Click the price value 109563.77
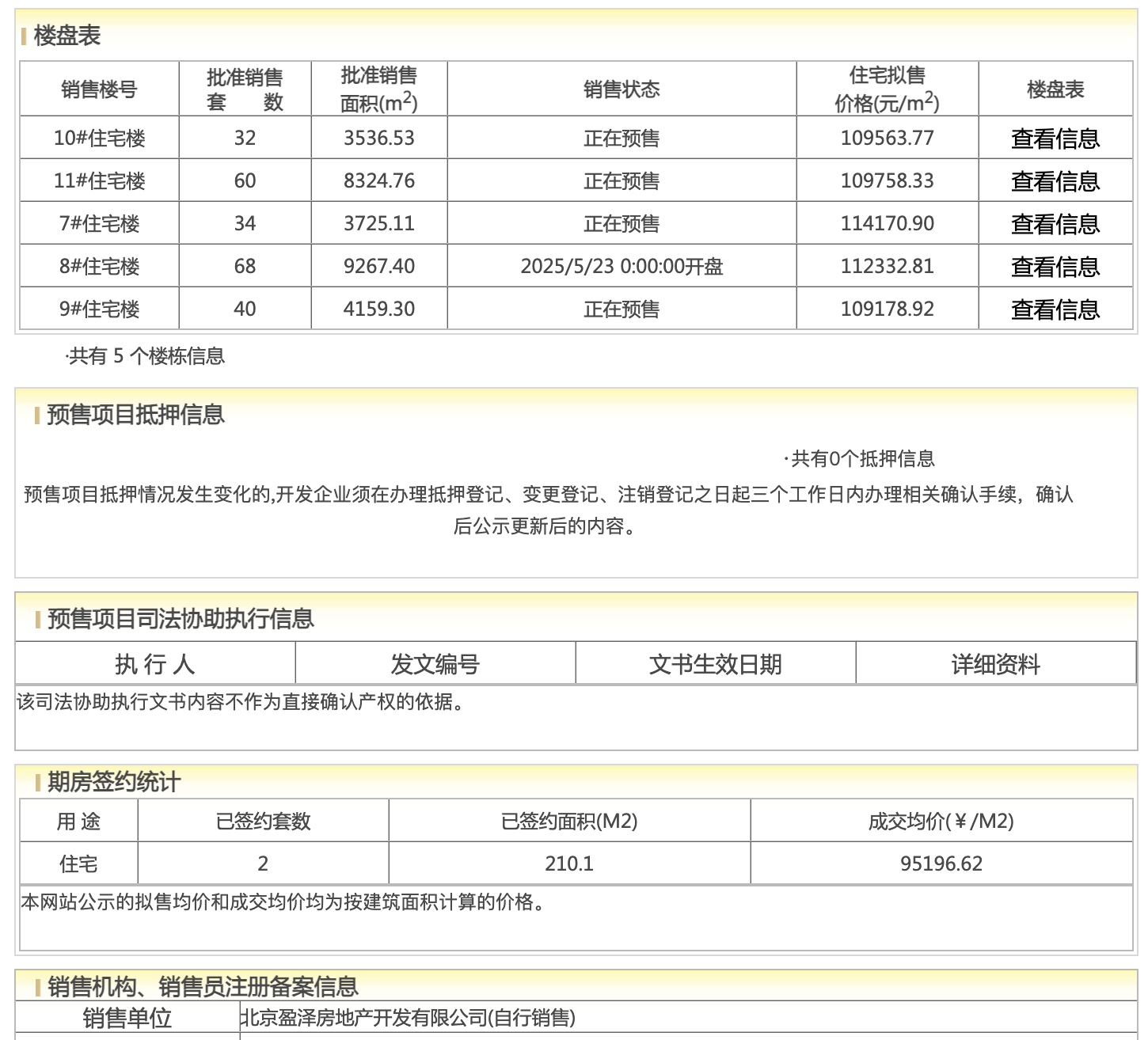Image resolution: width=1148 pixels, height=1040 pixels. click(888, 138)
